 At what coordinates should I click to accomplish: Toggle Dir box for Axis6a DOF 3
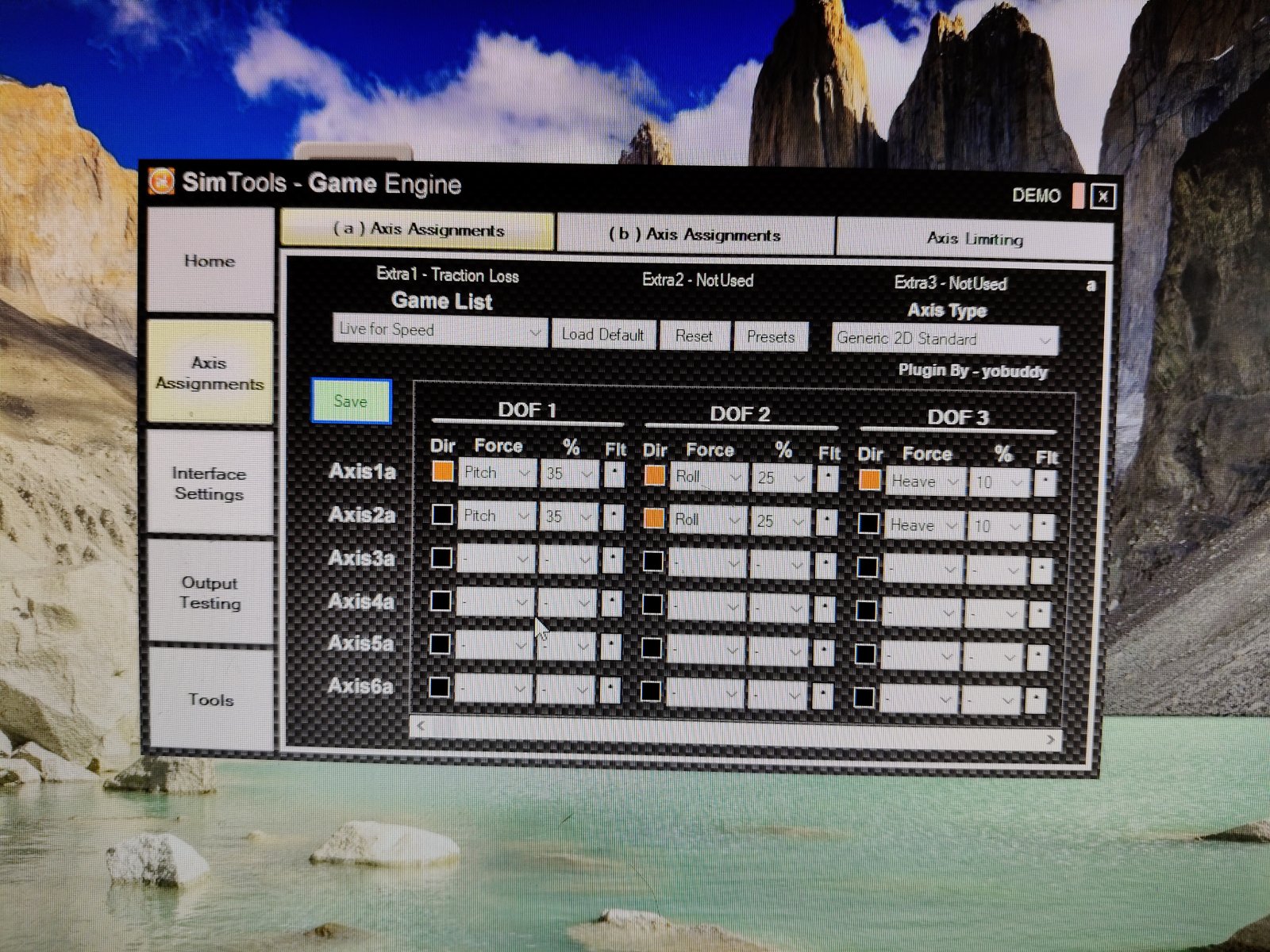coord(864,698)
